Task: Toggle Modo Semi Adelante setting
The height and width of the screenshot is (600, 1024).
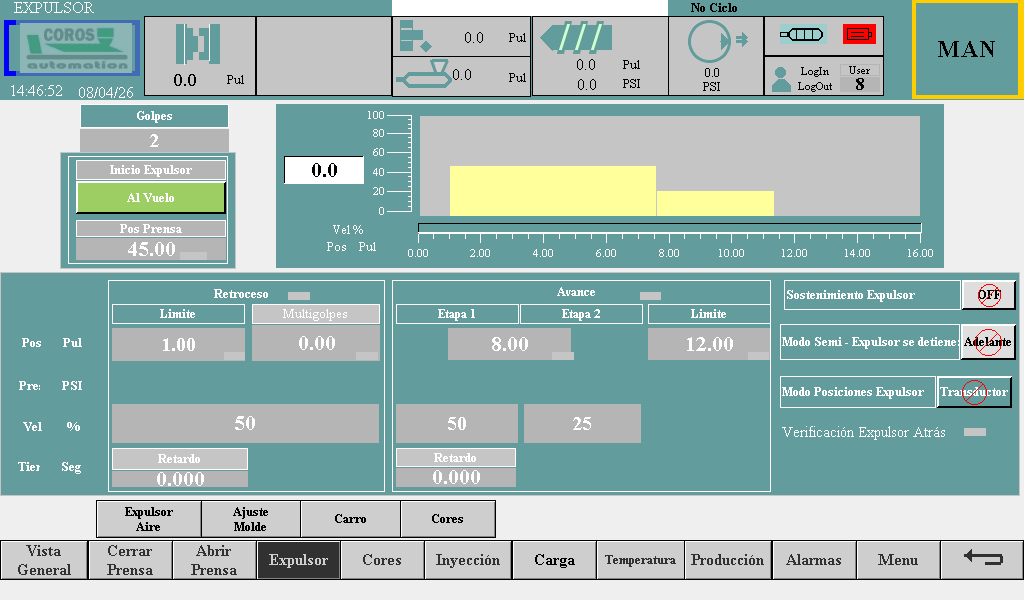Action: [x=988, y=342]
